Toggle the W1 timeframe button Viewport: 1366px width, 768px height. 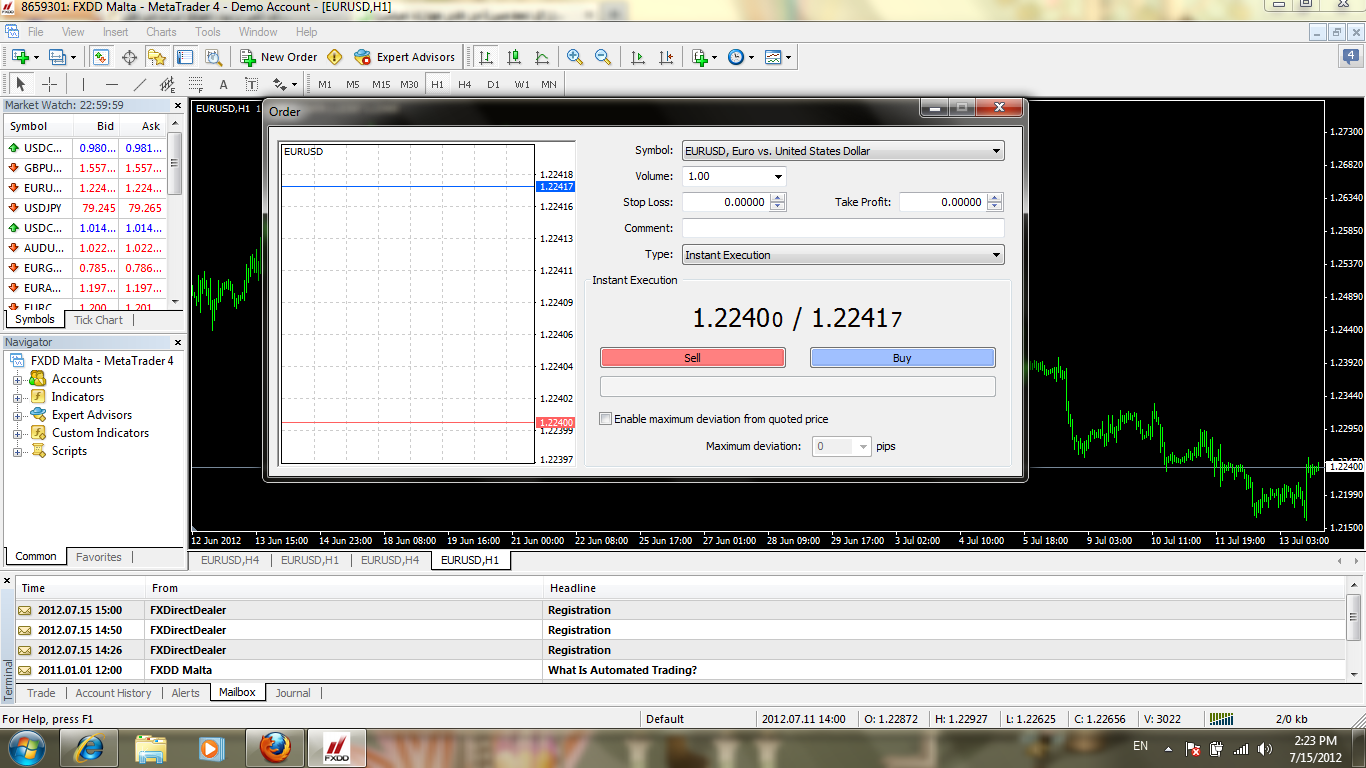[x=522, y=84]
